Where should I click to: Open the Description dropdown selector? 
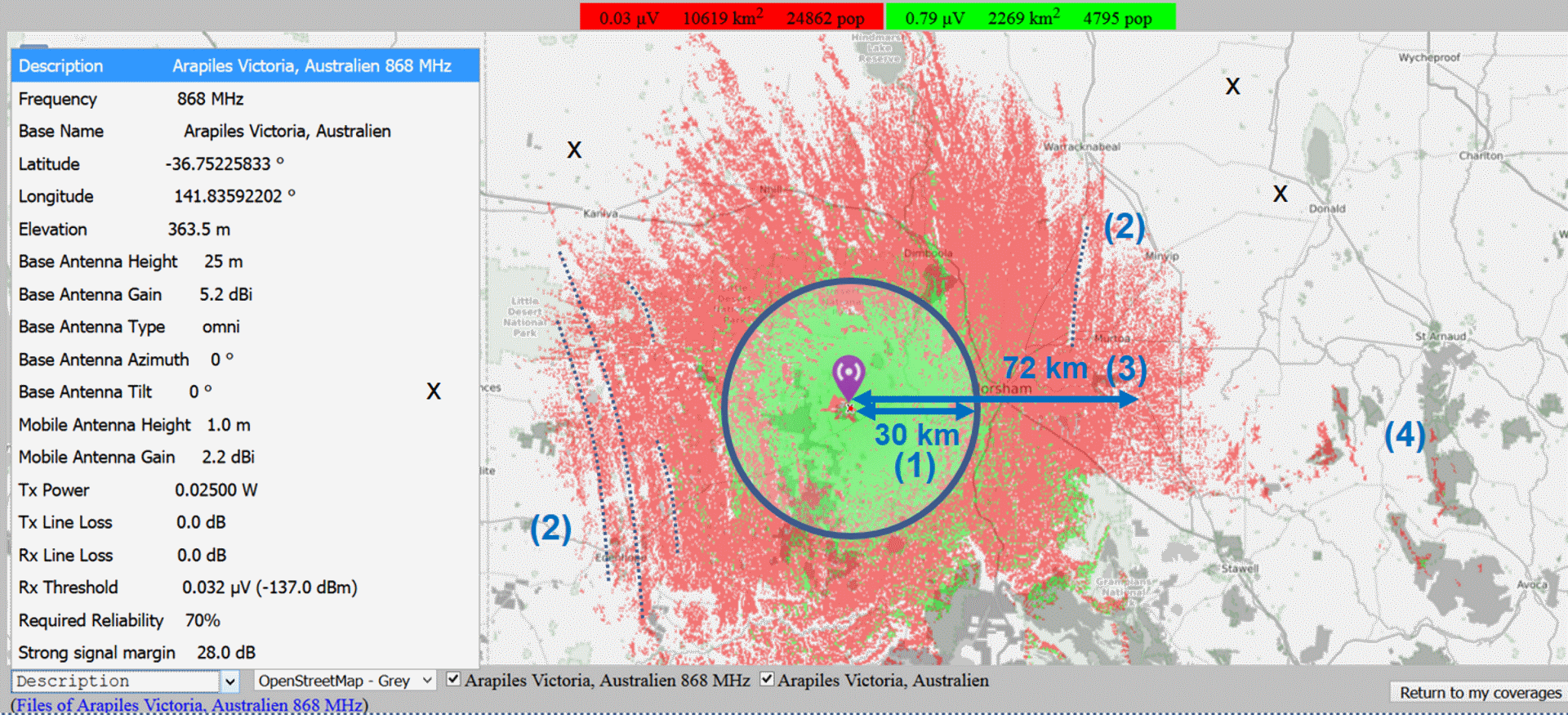point(126,681)
